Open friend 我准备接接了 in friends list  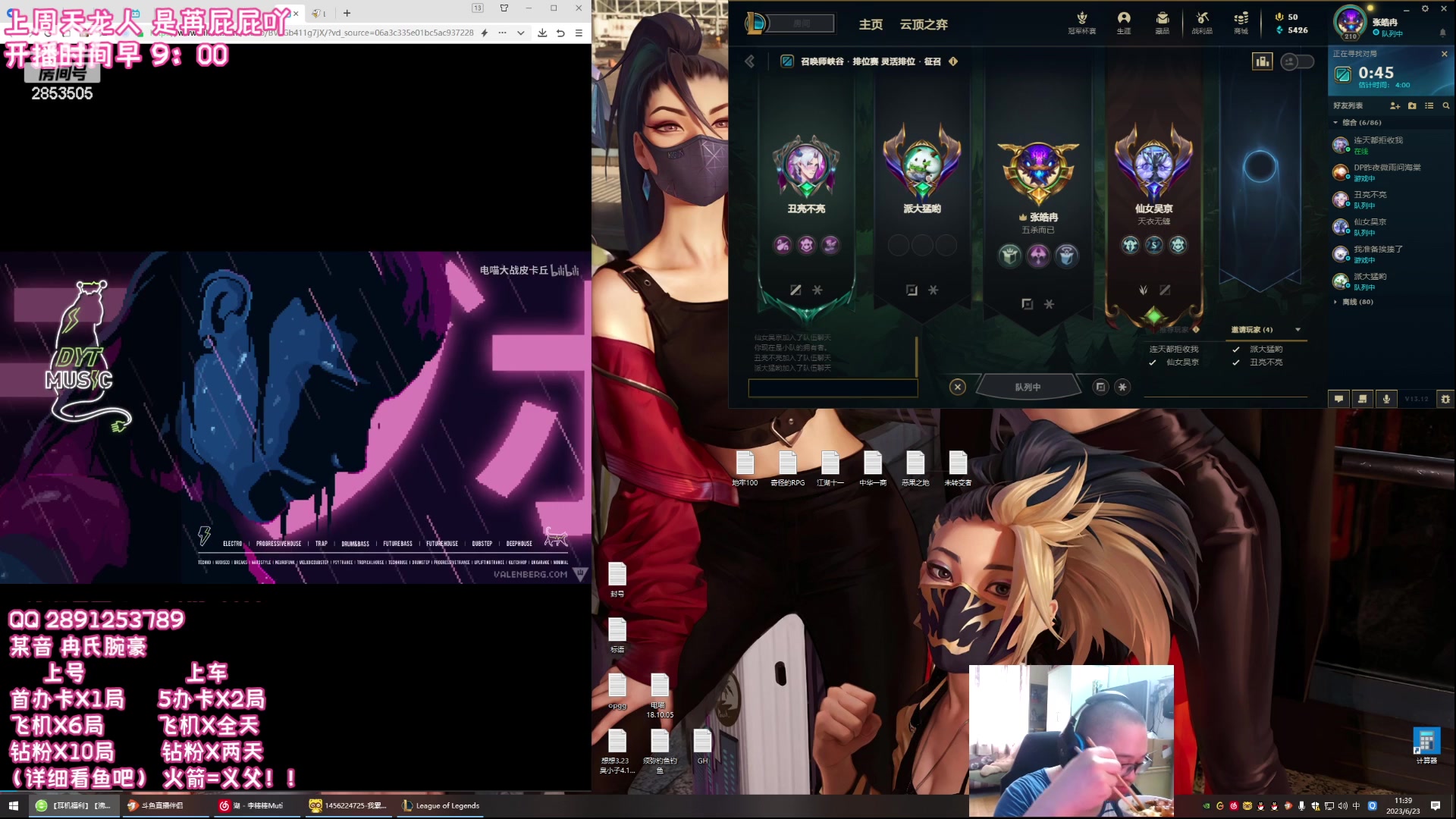pos(1392,254)
